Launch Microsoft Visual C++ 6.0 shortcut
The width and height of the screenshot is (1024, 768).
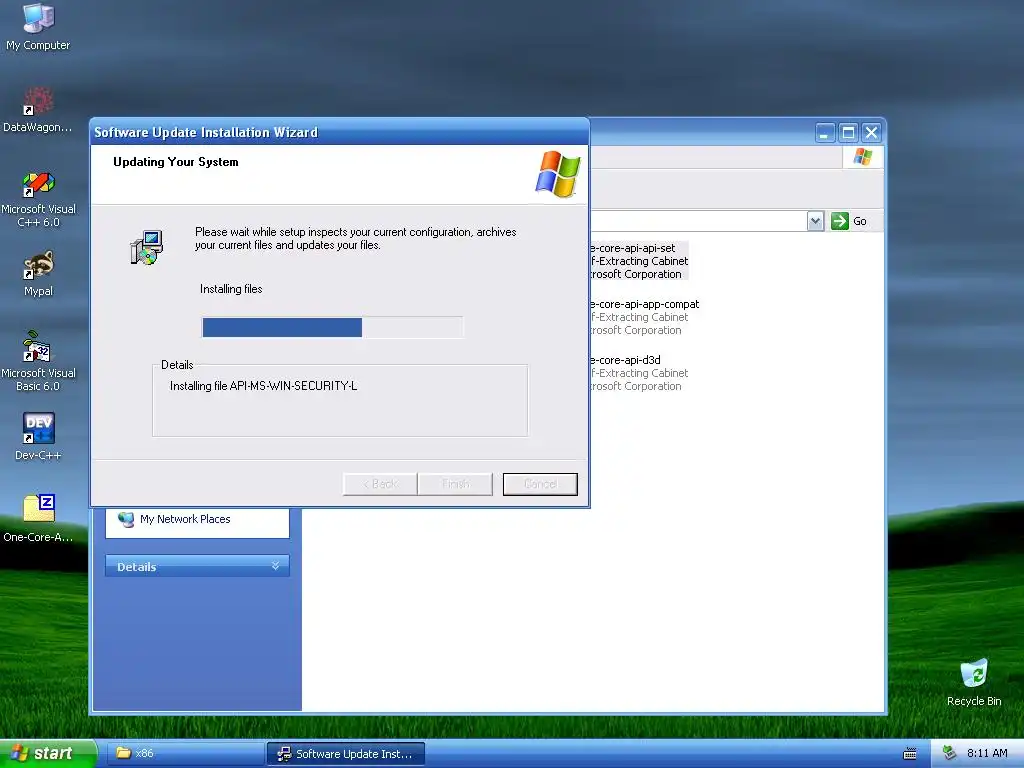[38, 199]
